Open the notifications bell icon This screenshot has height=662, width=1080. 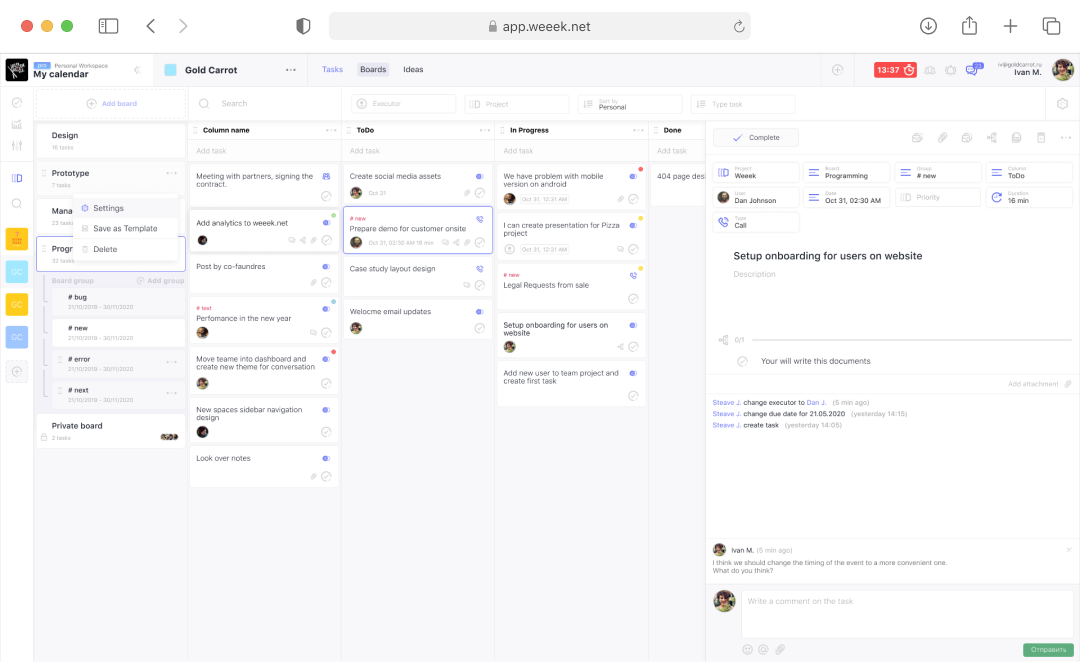coord(950,70)
